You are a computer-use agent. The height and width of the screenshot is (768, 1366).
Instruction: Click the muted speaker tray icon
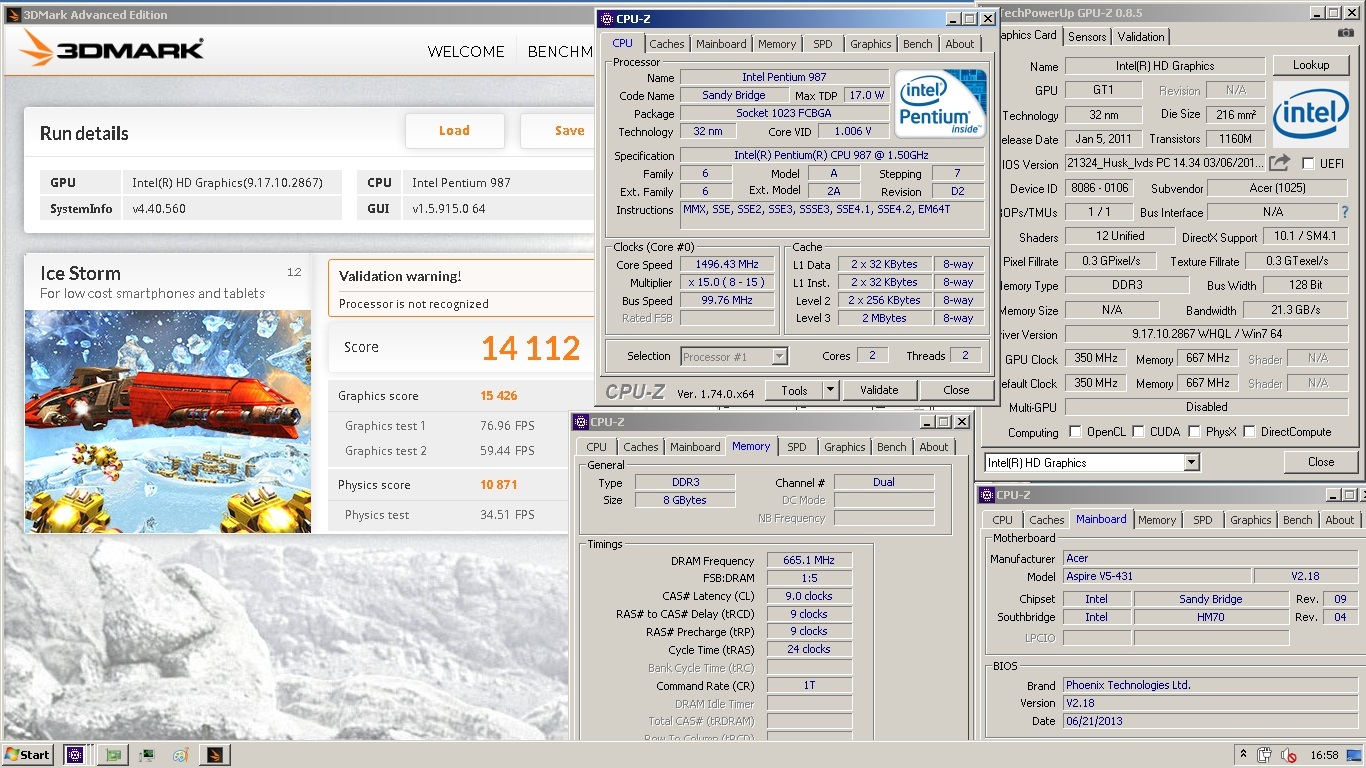(1289, 755)
